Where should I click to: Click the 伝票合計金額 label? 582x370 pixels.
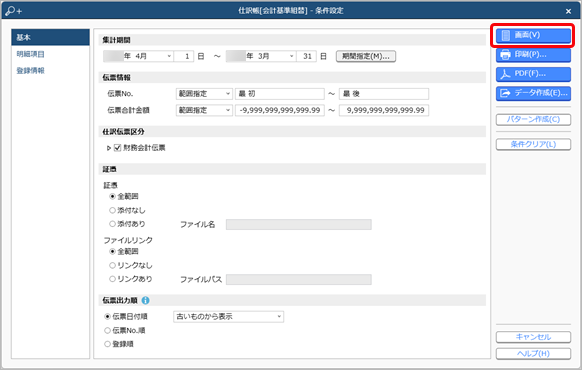coord(128,110)
